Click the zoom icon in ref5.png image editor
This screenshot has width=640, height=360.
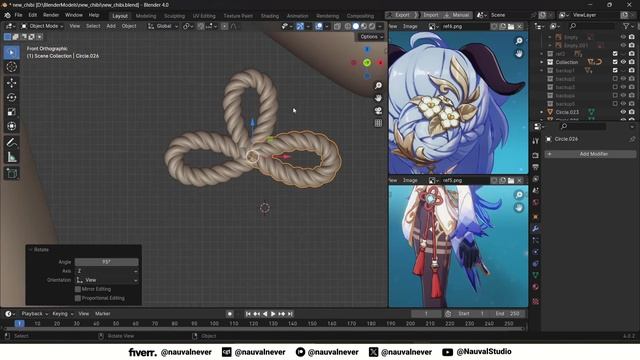pyautogui.click(x=519, y=195)
